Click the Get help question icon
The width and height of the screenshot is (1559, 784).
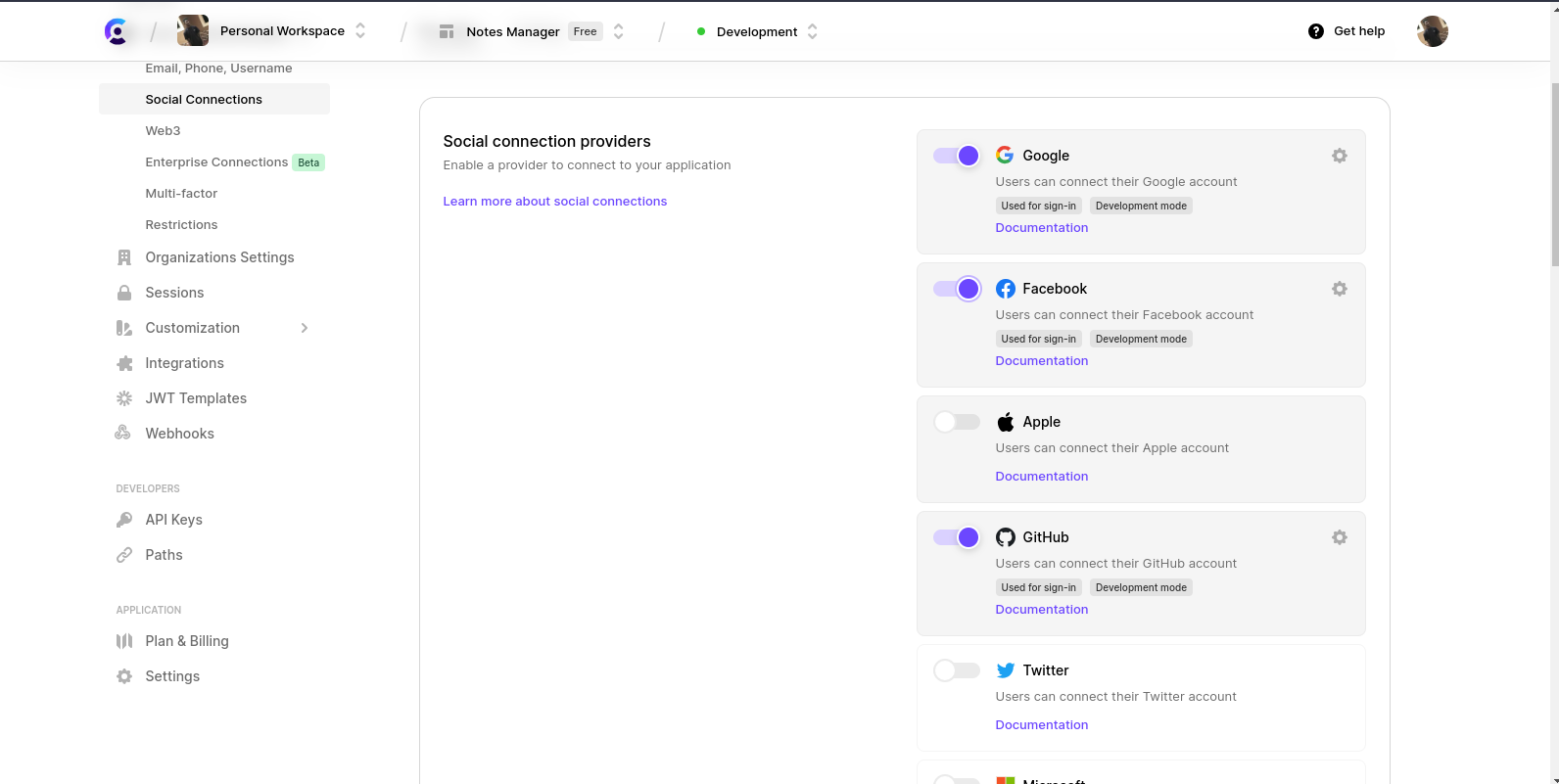click(x=1316, y=31)
